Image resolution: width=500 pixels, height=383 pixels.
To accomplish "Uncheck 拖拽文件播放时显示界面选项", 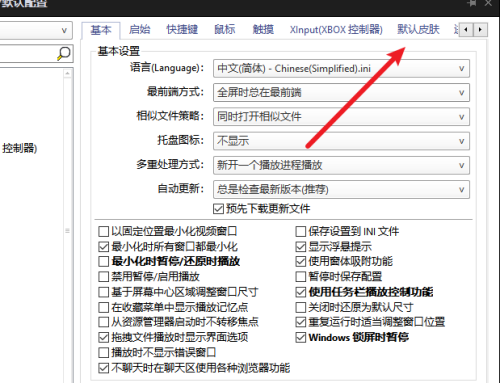I will coord(104,337).
